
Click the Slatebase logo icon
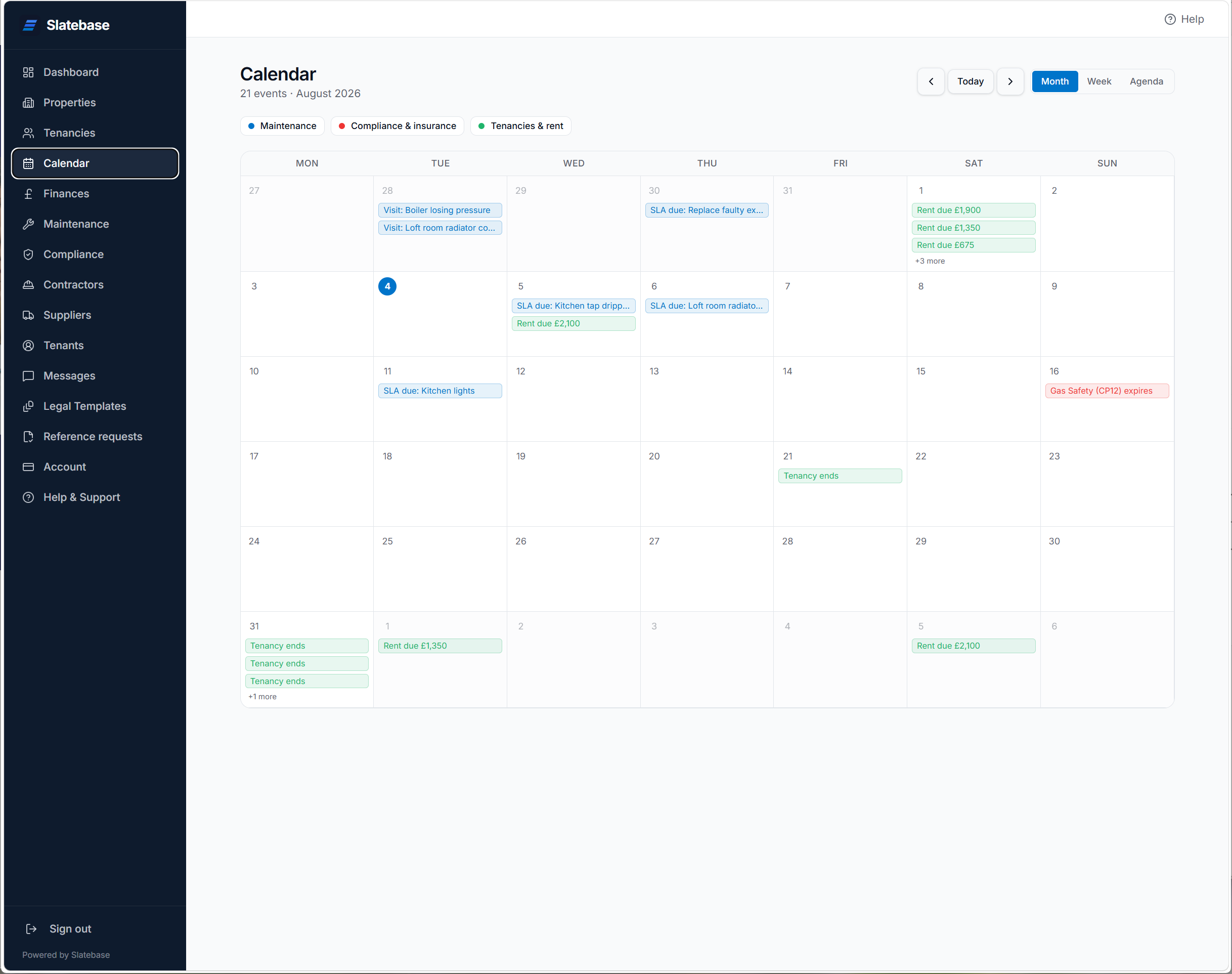(x=30, y=25)
